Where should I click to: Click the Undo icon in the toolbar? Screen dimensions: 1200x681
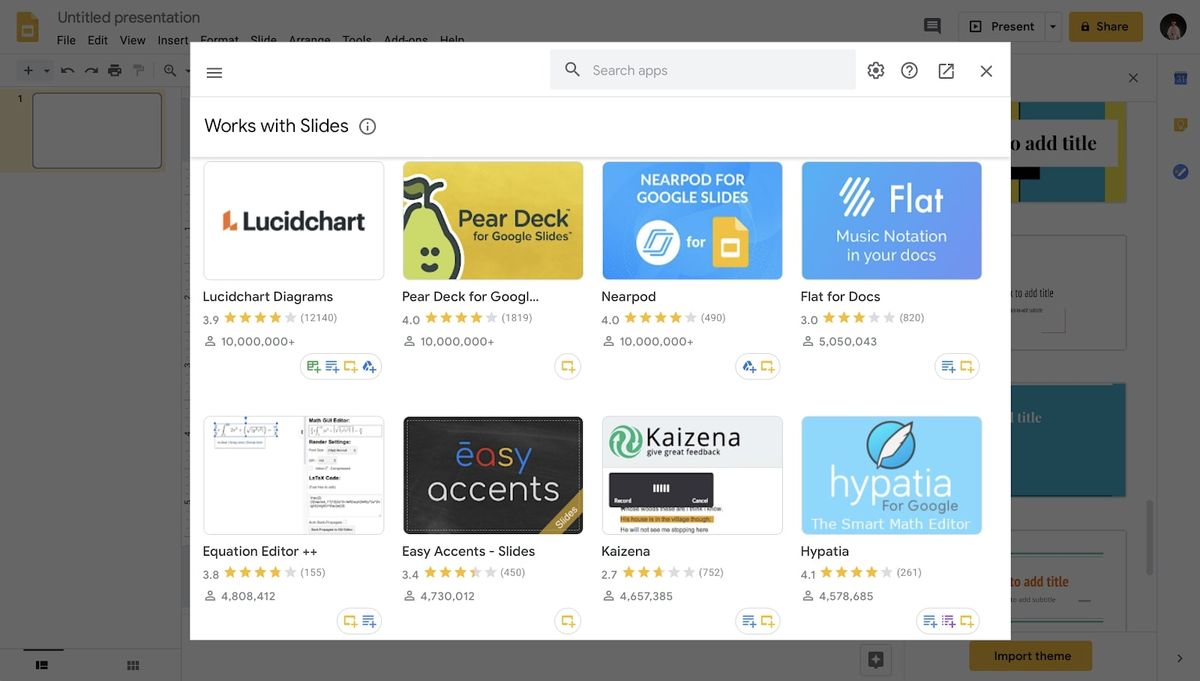[66, 71]
